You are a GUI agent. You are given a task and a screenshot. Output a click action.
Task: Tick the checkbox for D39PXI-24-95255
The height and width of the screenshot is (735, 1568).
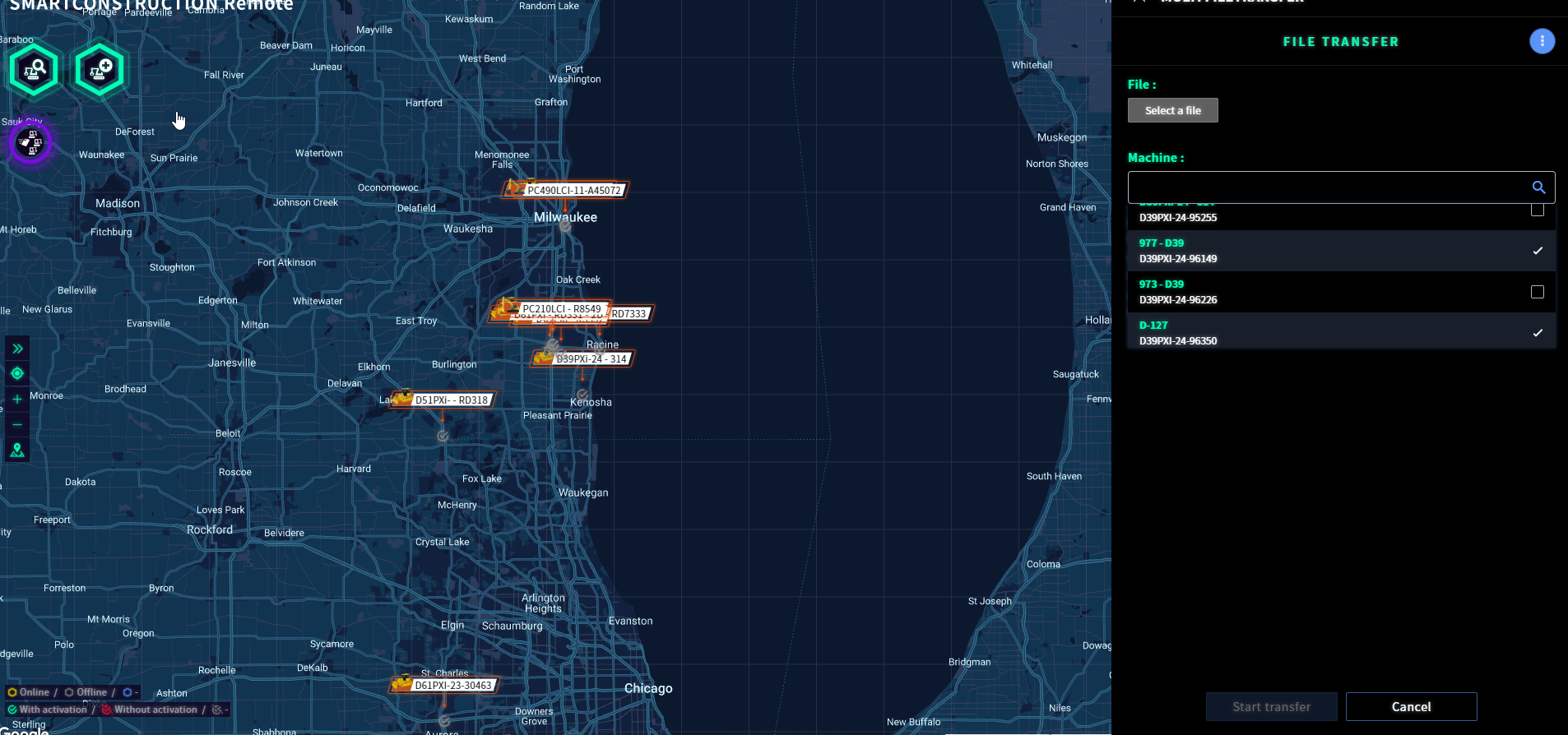click(x=1537, y=211)
